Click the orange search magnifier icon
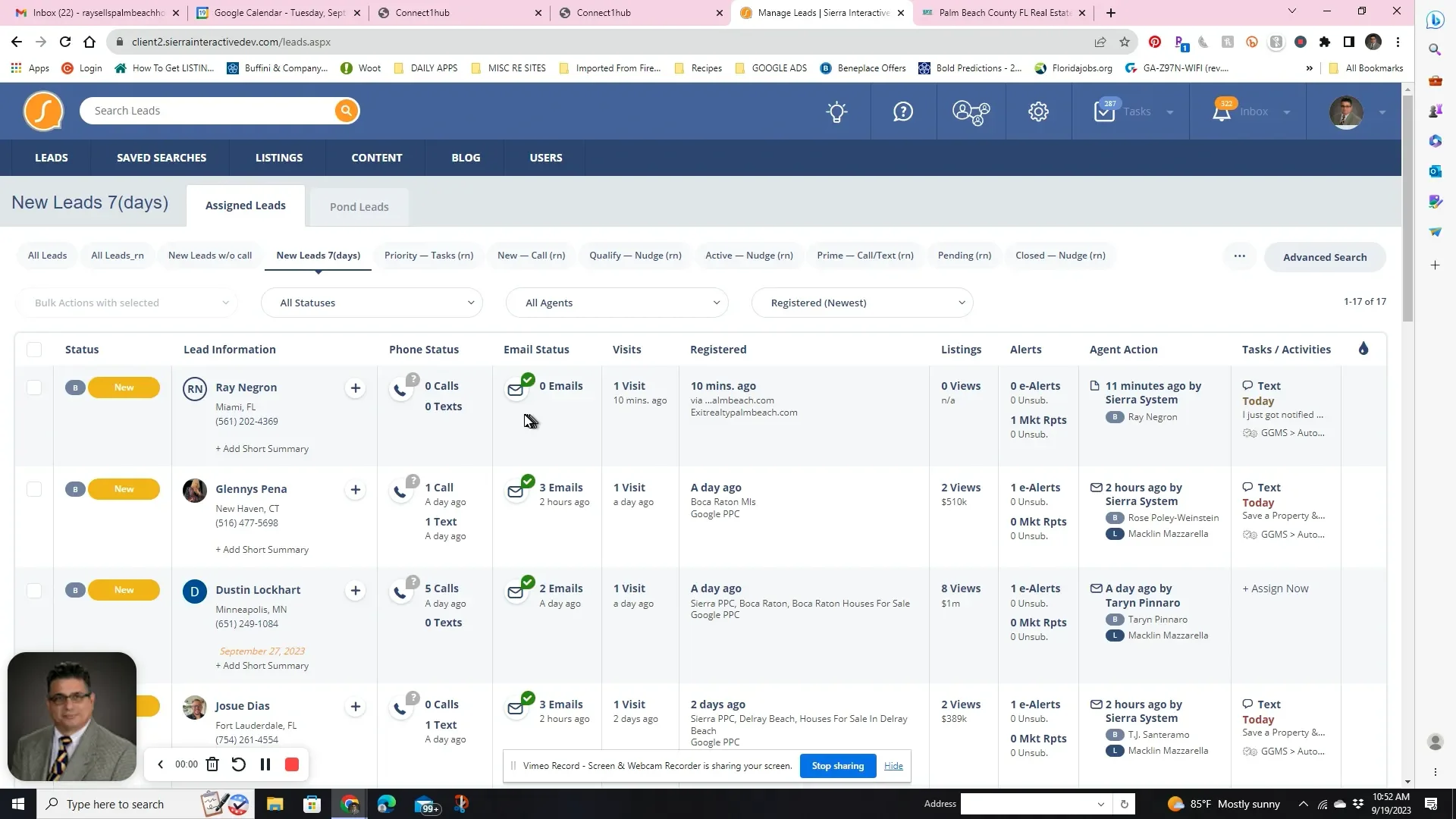The image size is (1456, 819). click(346, 111)
